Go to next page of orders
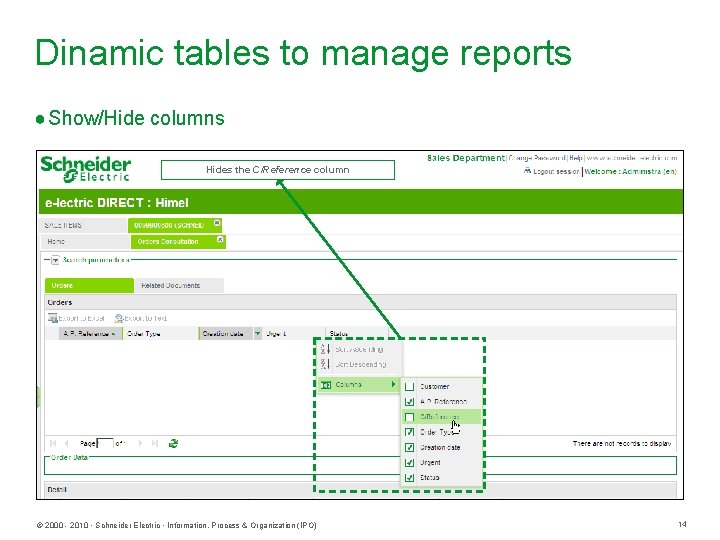 pos(140,444)
